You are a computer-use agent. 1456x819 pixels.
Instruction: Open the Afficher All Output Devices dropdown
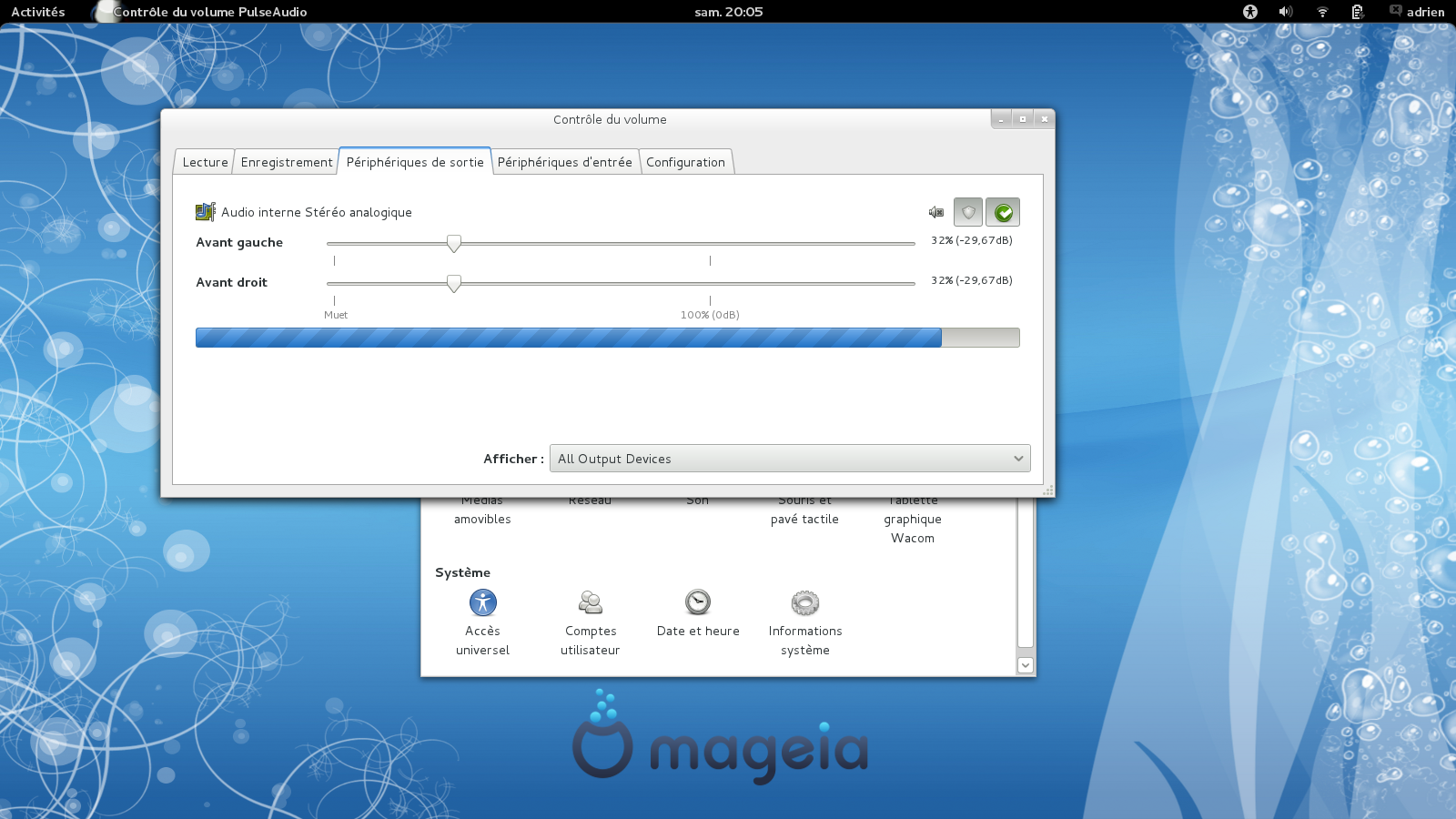pyautogui.click(x=790, y=459)
